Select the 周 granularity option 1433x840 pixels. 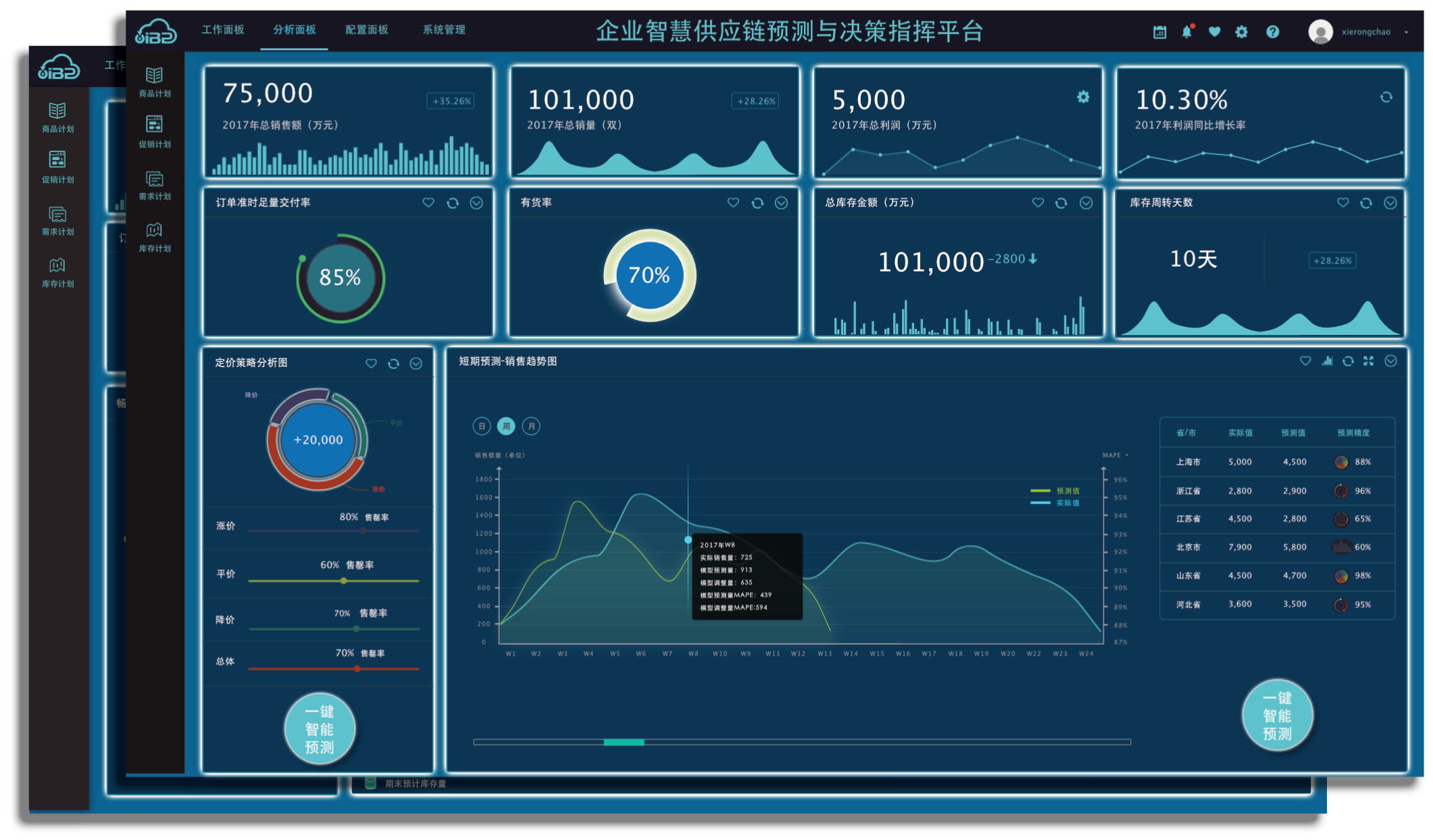coord(506,426)
